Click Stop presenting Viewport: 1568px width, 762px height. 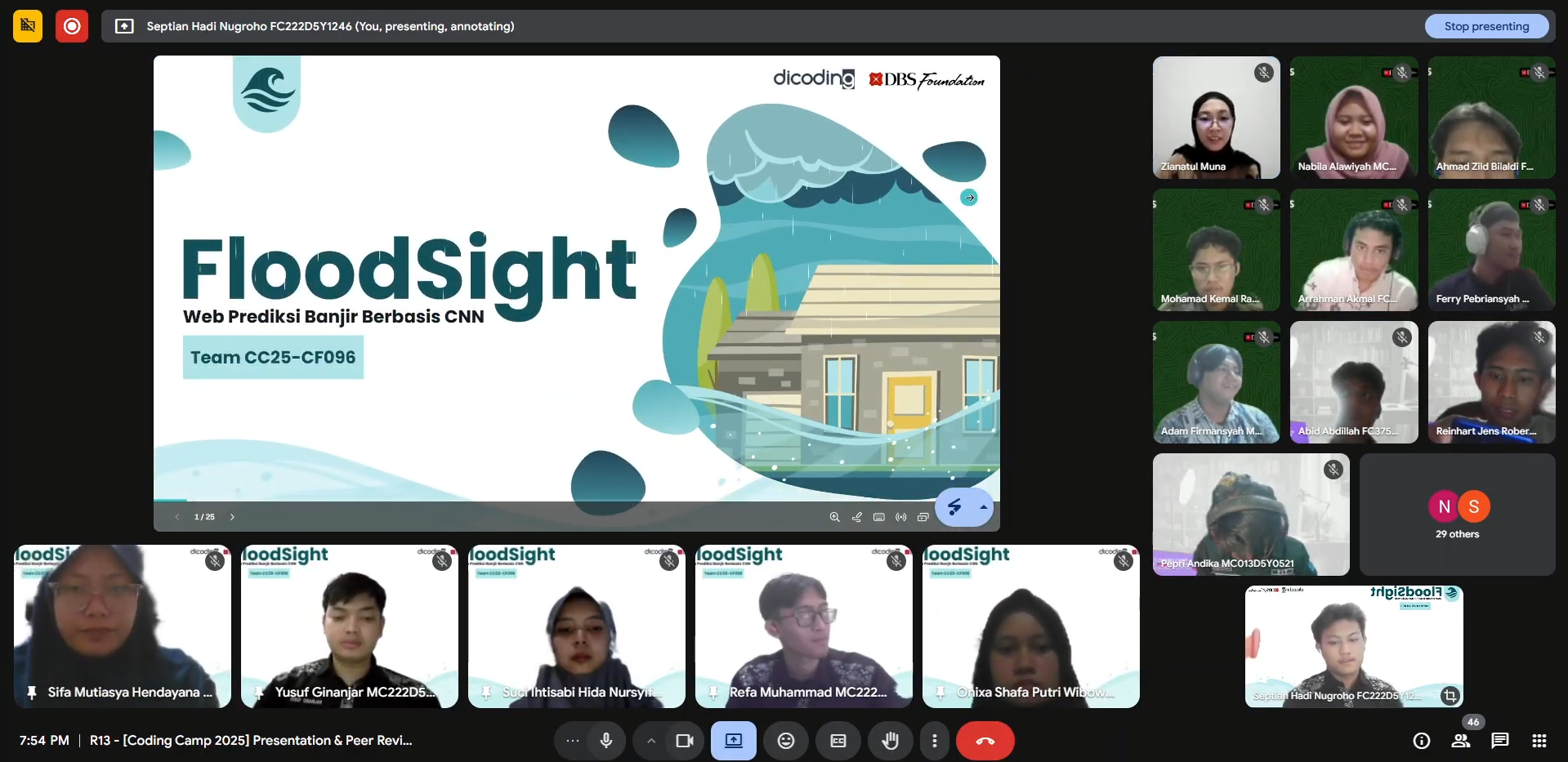[x=1485, y=26]
